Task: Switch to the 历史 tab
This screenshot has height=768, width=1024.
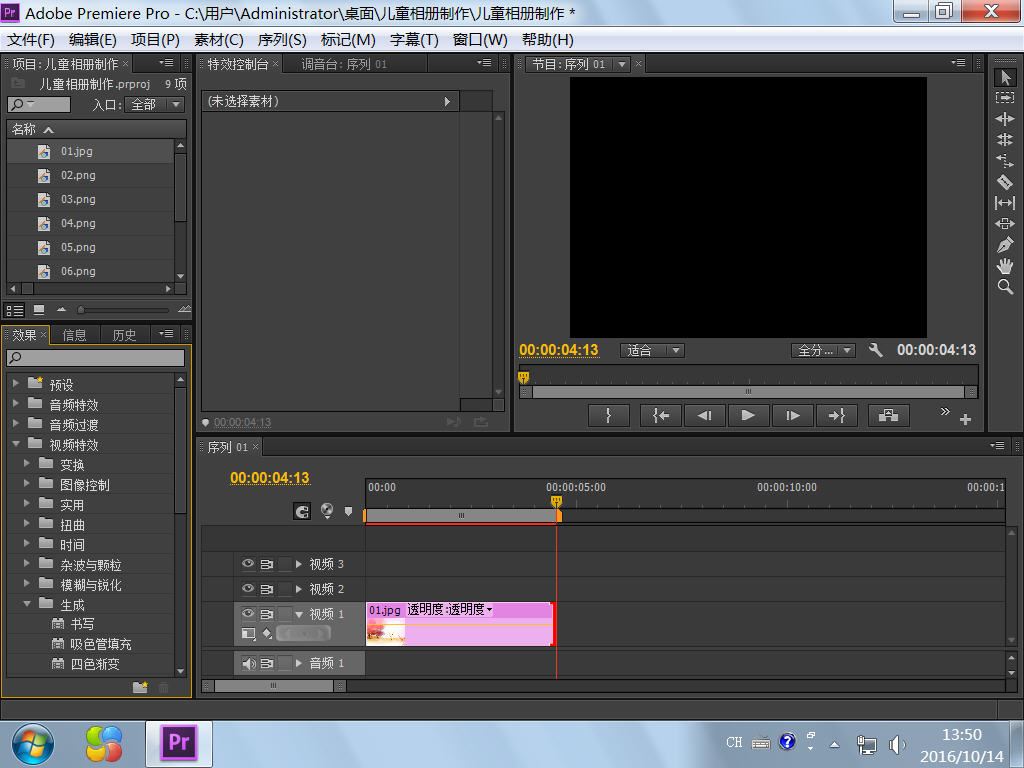Action: coord(124,335)
